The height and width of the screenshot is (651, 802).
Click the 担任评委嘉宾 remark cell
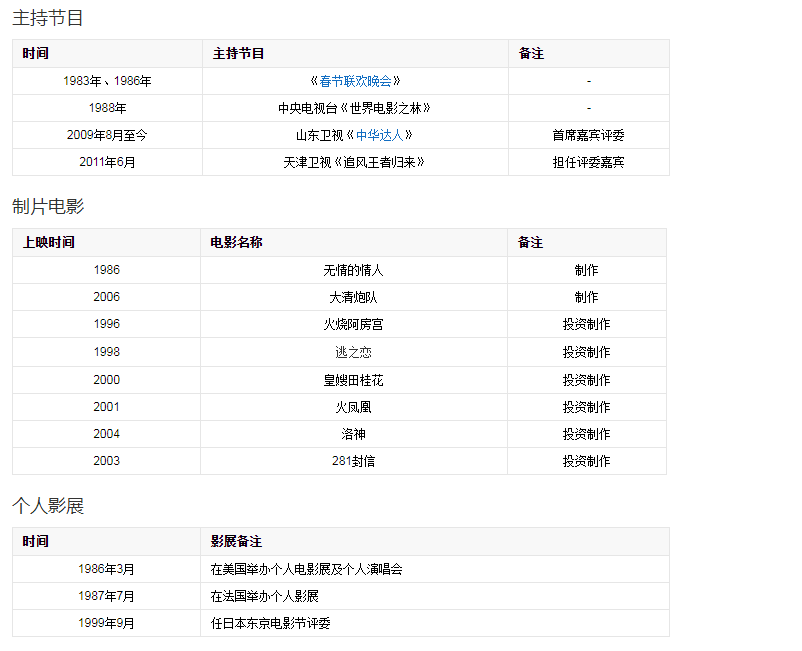click(588, 162)
